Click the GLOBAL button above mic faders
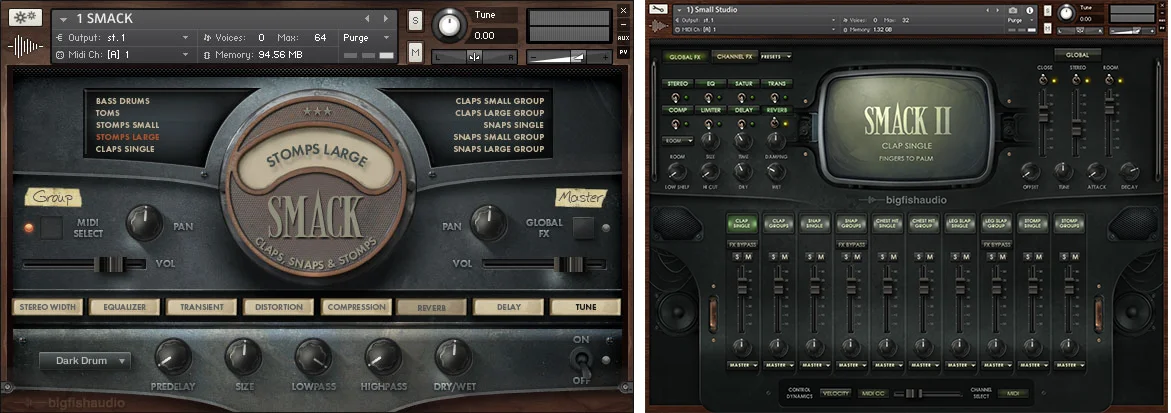This screenshot has height=413, width=1171. (1077, 55)
